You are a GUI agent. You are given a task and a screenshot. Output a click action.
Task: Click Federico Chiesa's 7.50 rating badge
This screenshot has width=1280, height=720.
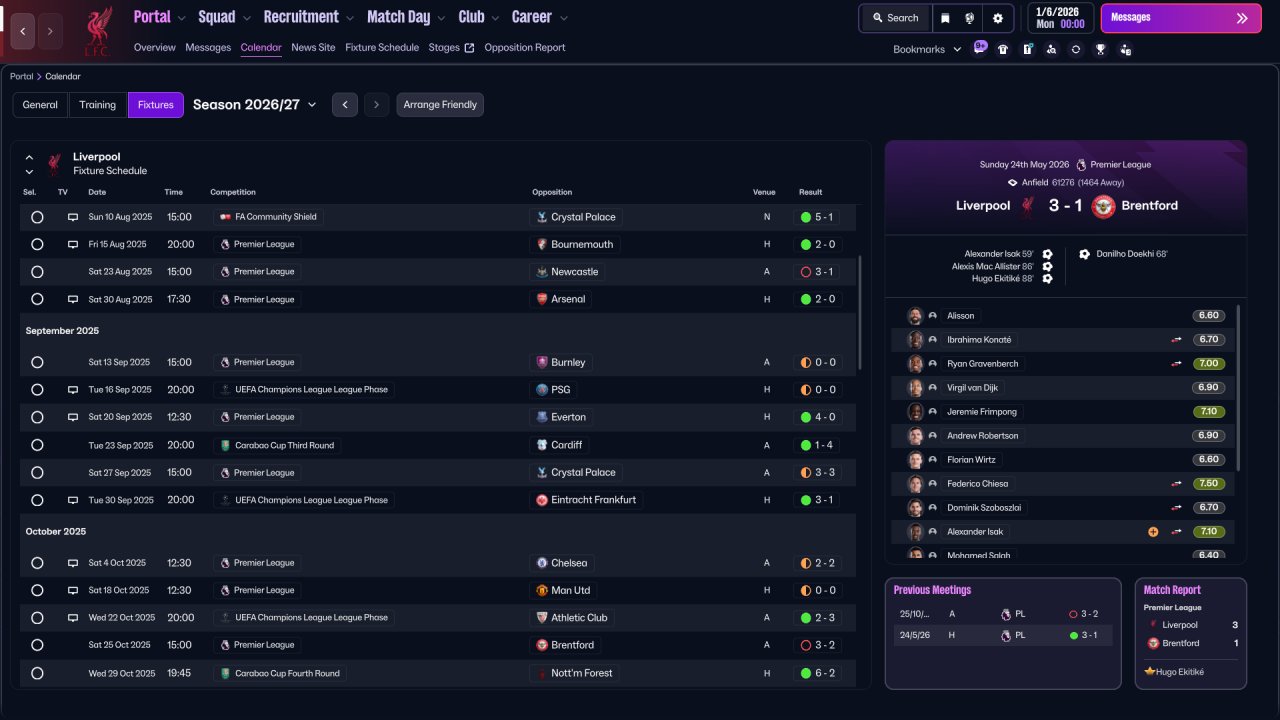point(1209,484)
